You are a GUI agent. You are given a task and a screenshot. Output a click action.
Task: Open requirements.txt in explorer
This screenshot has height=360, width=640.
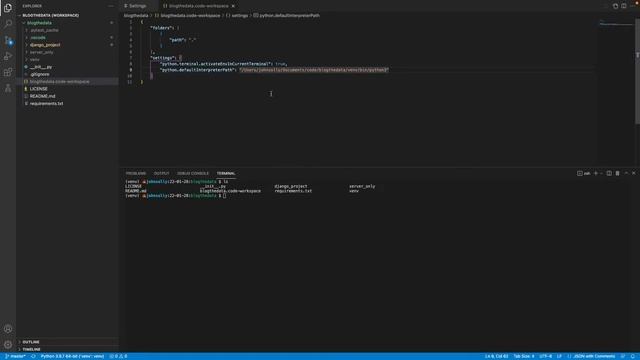67,104
